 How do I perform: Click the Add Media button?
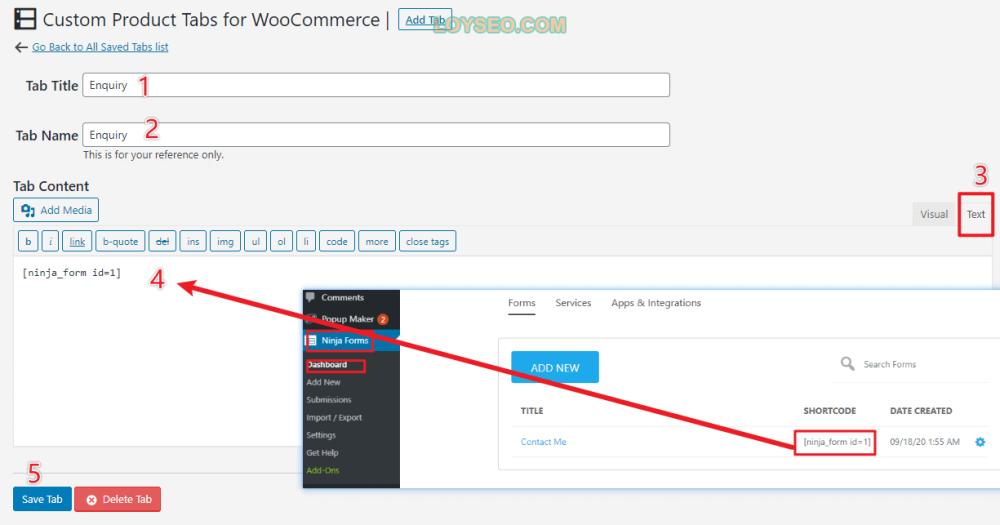tap(56, 210)
